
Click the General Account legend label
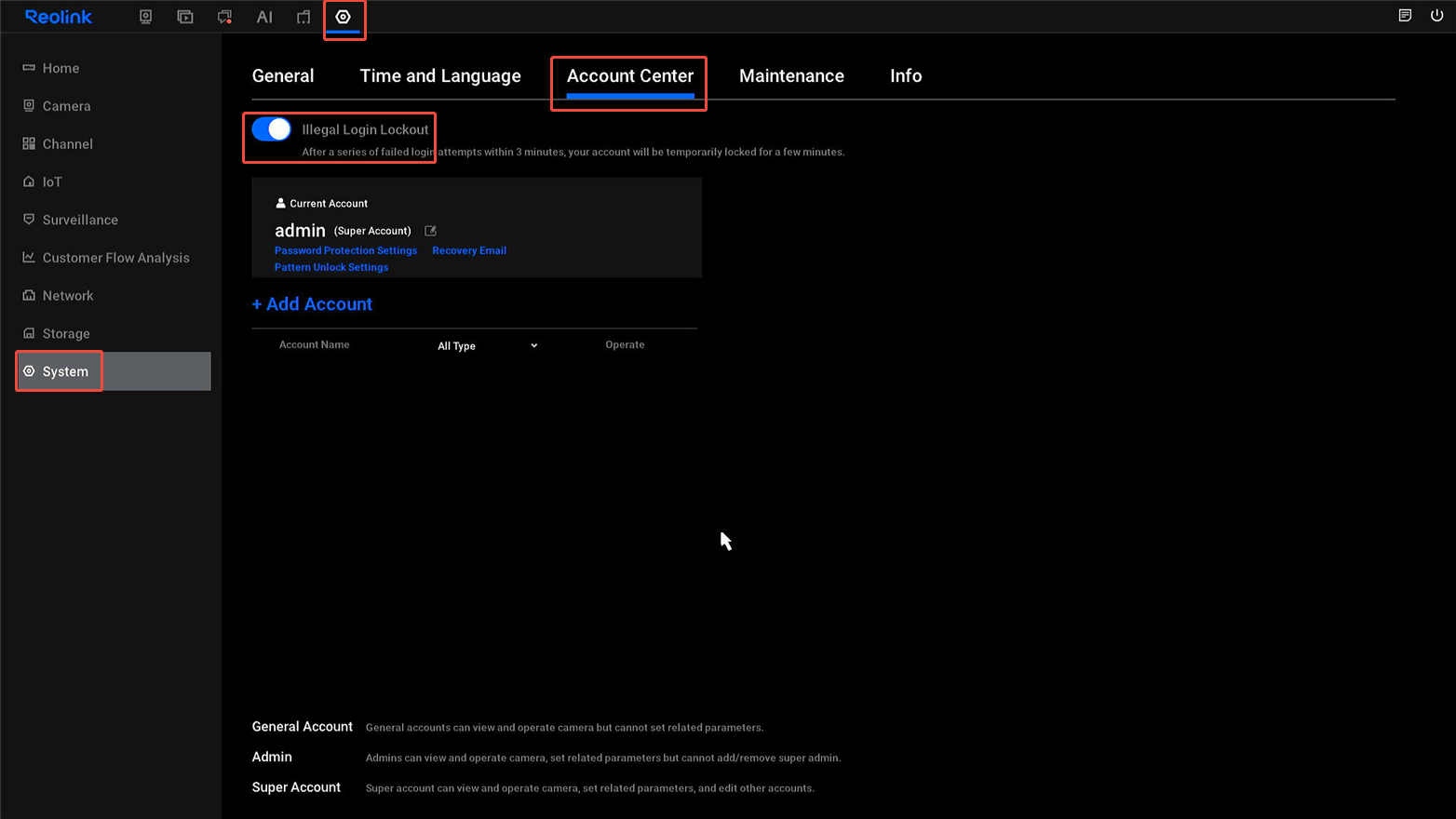pyautogui.click(x=303, y=727)
